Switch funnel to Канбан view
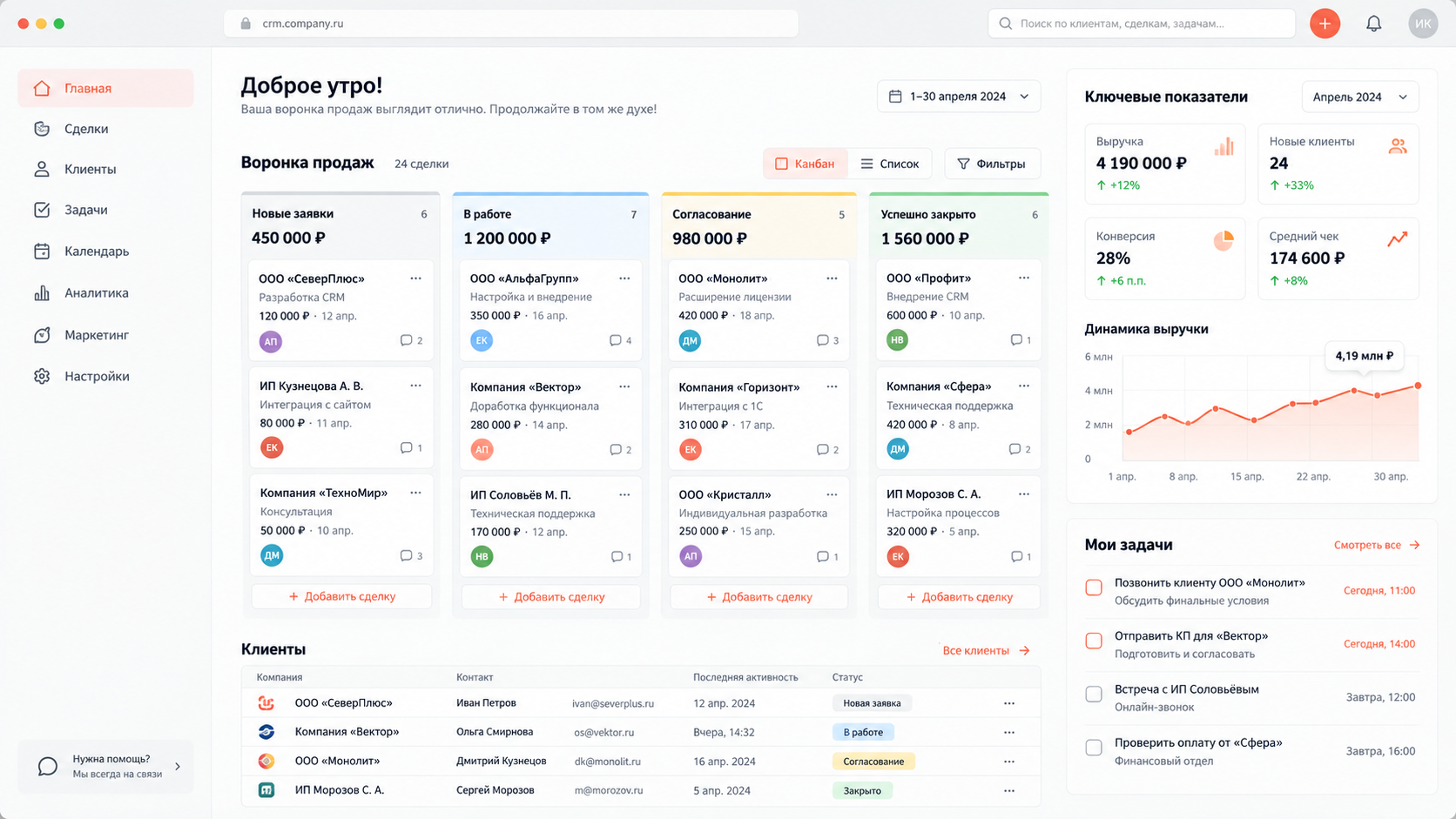Image resolution: width=1456 pixels, height=819 pixels. (x=806, y=164)
